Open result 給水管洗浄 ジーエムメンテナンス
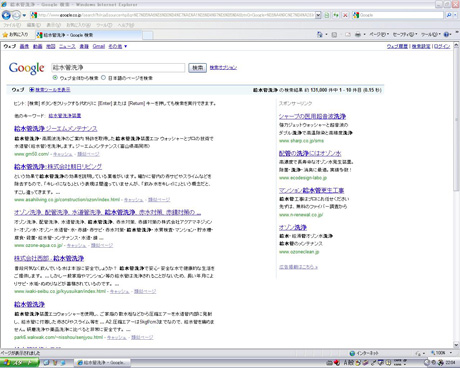 click(x=56, y=129)
